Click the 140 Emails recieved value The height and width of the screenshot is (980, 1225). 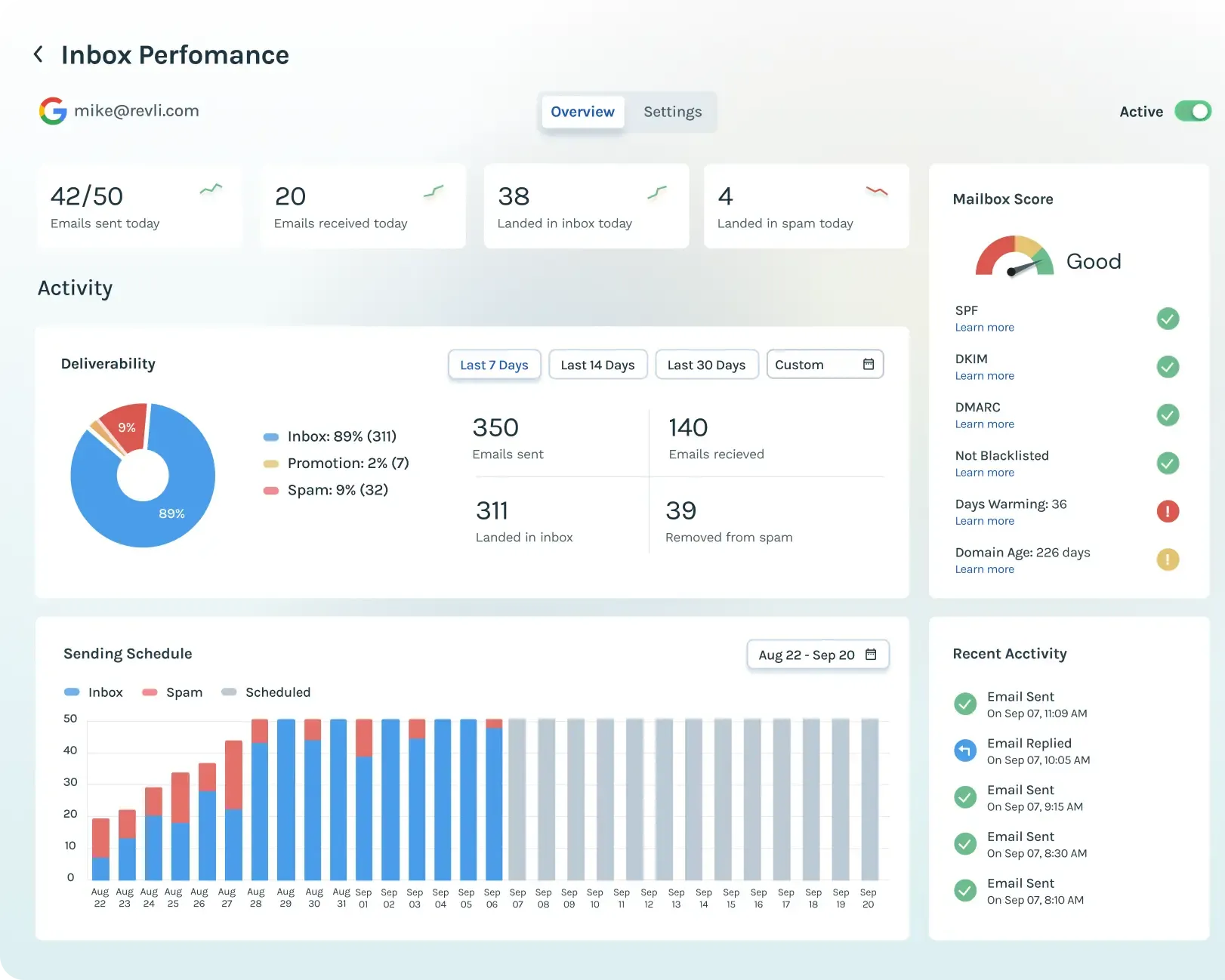(688, 428)
